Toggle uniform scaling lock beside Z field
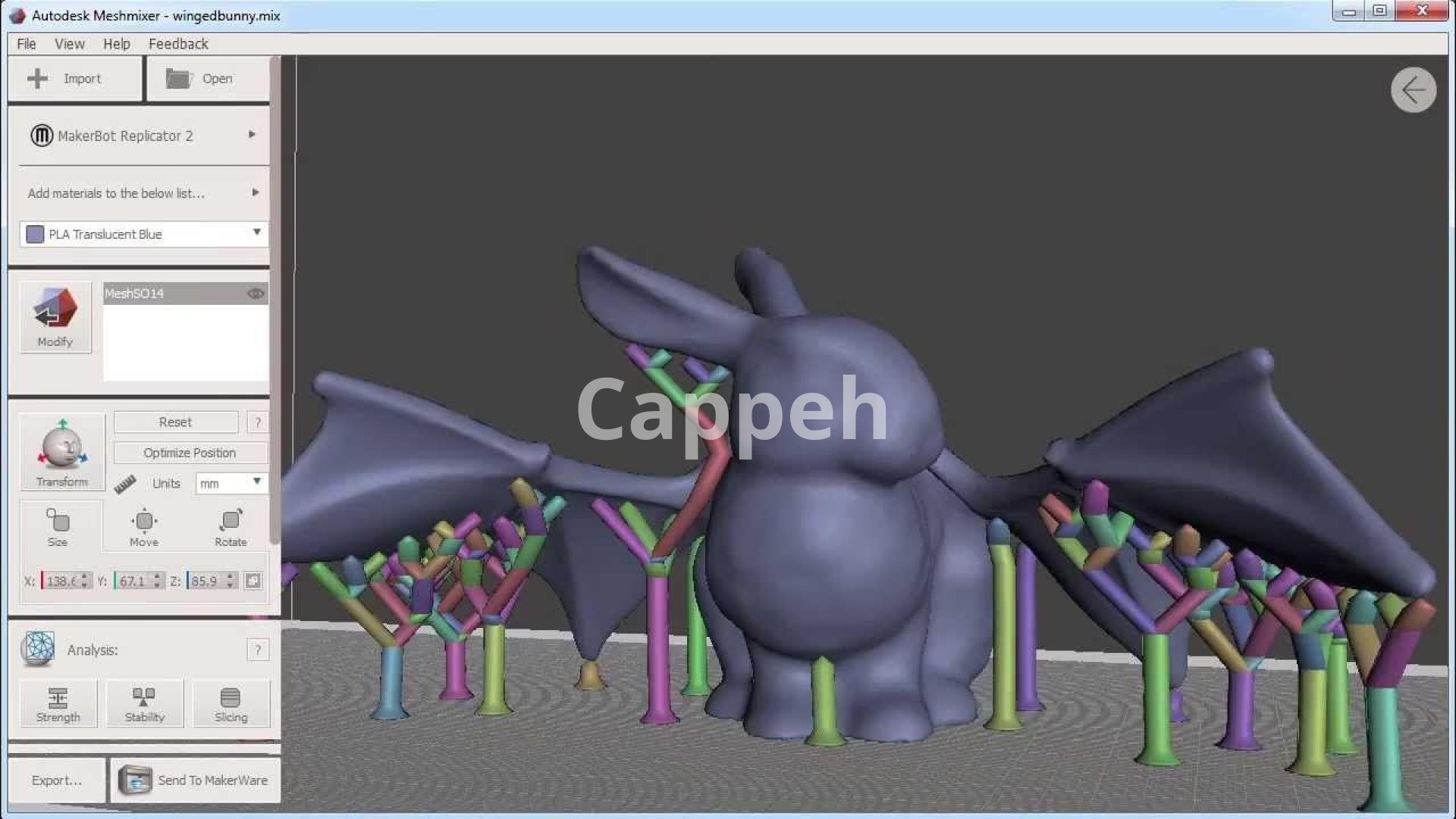 tap(253, 581)
